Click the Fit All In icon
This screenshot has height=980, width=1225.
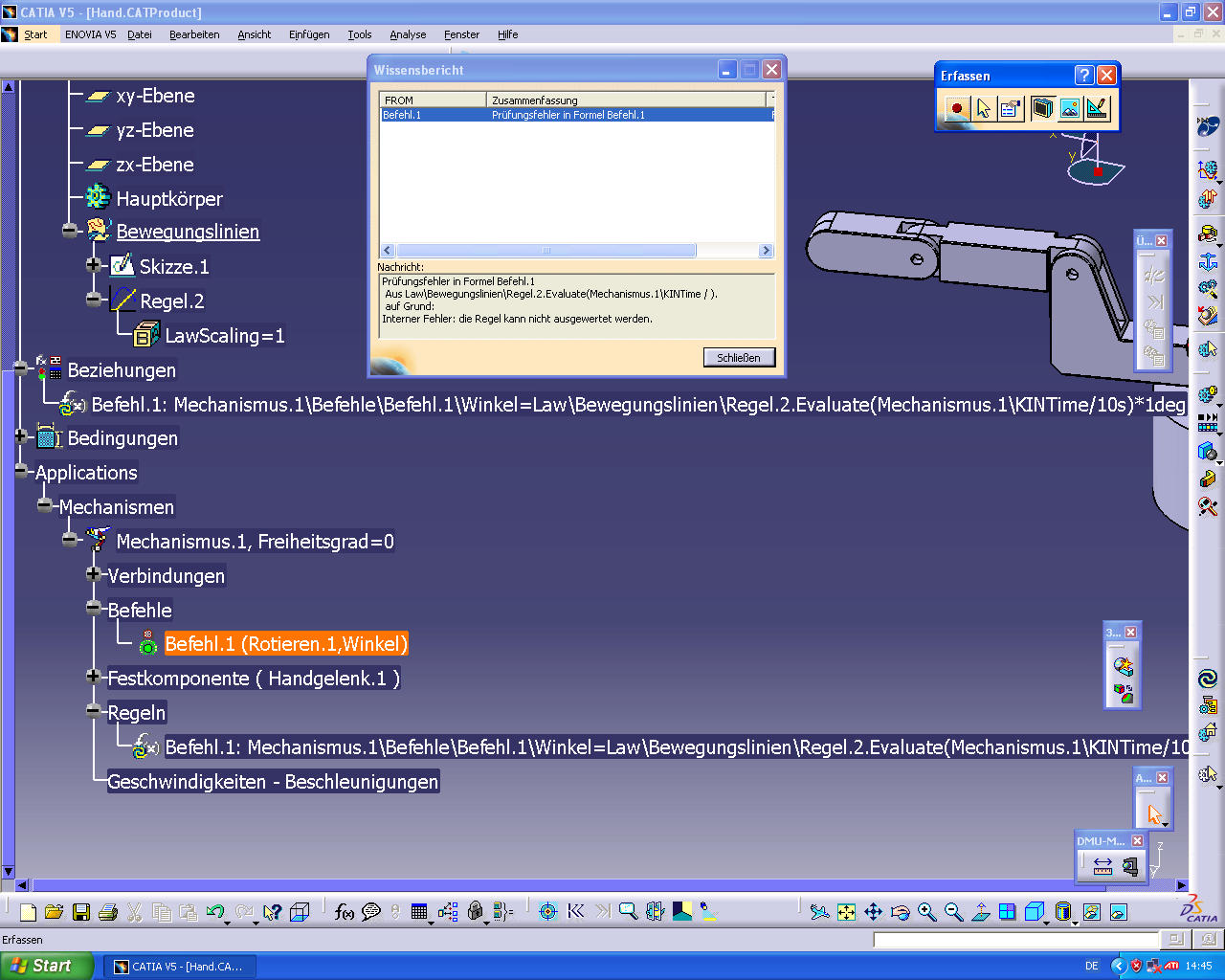(x=846, y=912)
